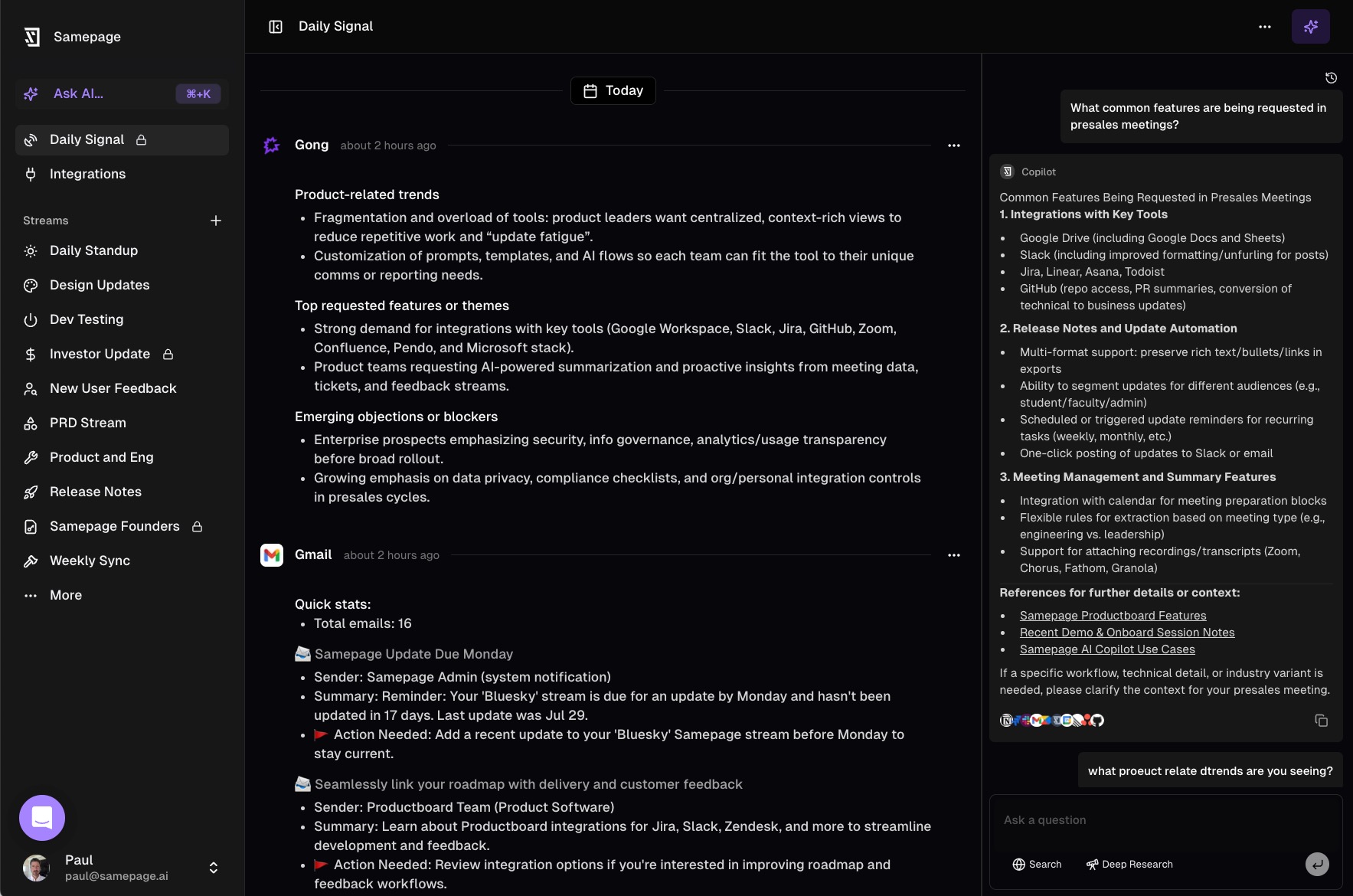Click the Samepage logo icon

click(32, 37)
